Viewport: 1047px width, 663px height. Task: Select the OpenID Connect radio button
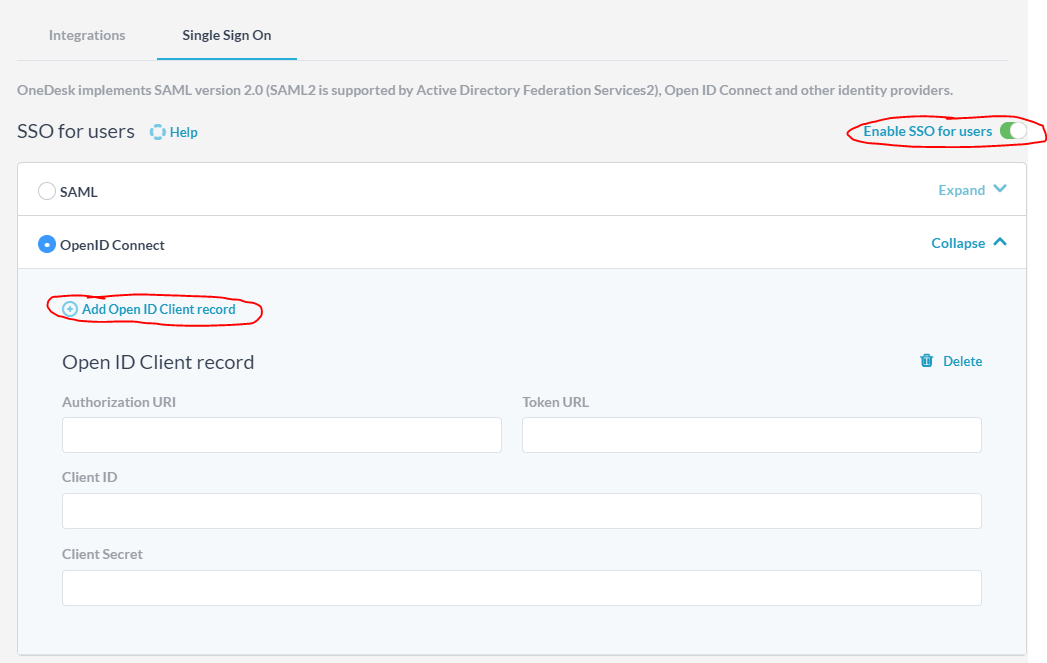(x=45, y=244)
